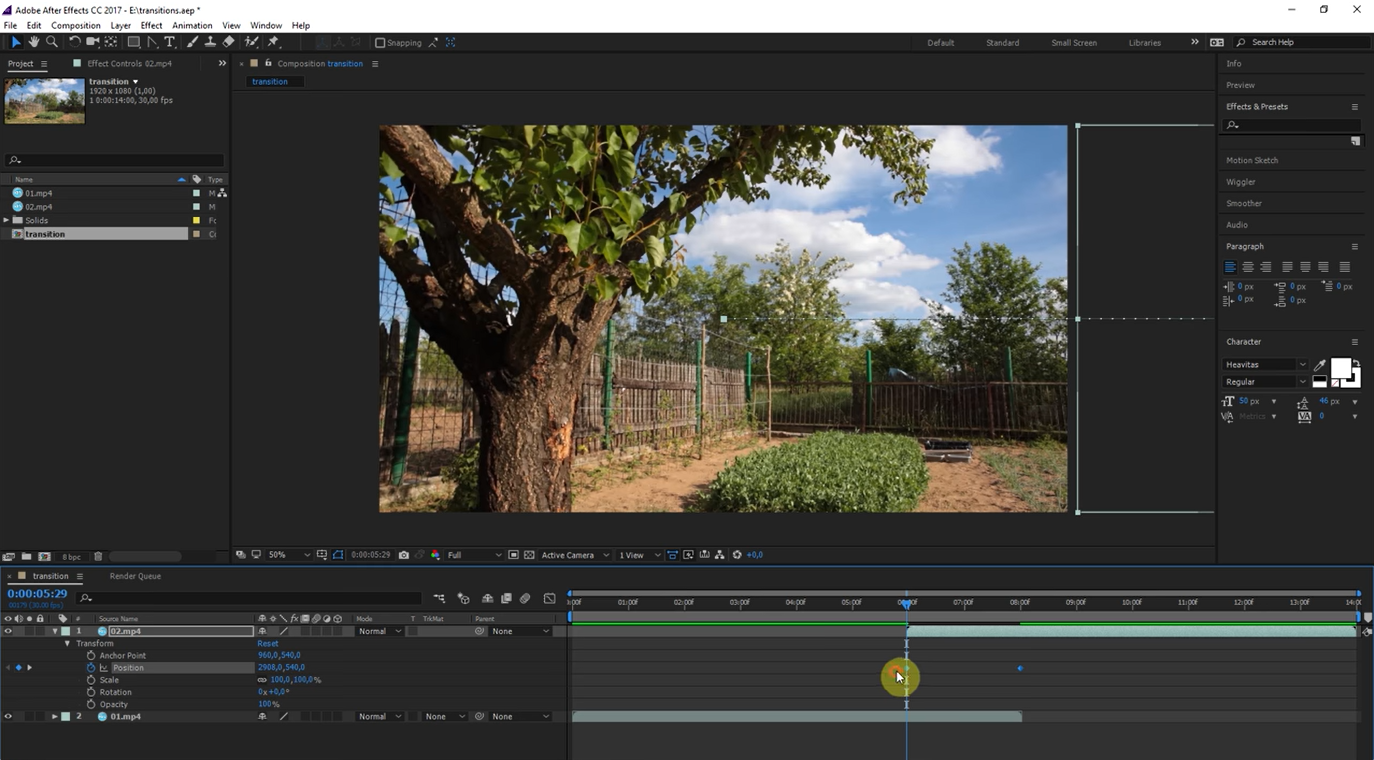Pick the Rectangle shape tool
The height and width of the screenshot is (760, 1374).
[132, 42]
